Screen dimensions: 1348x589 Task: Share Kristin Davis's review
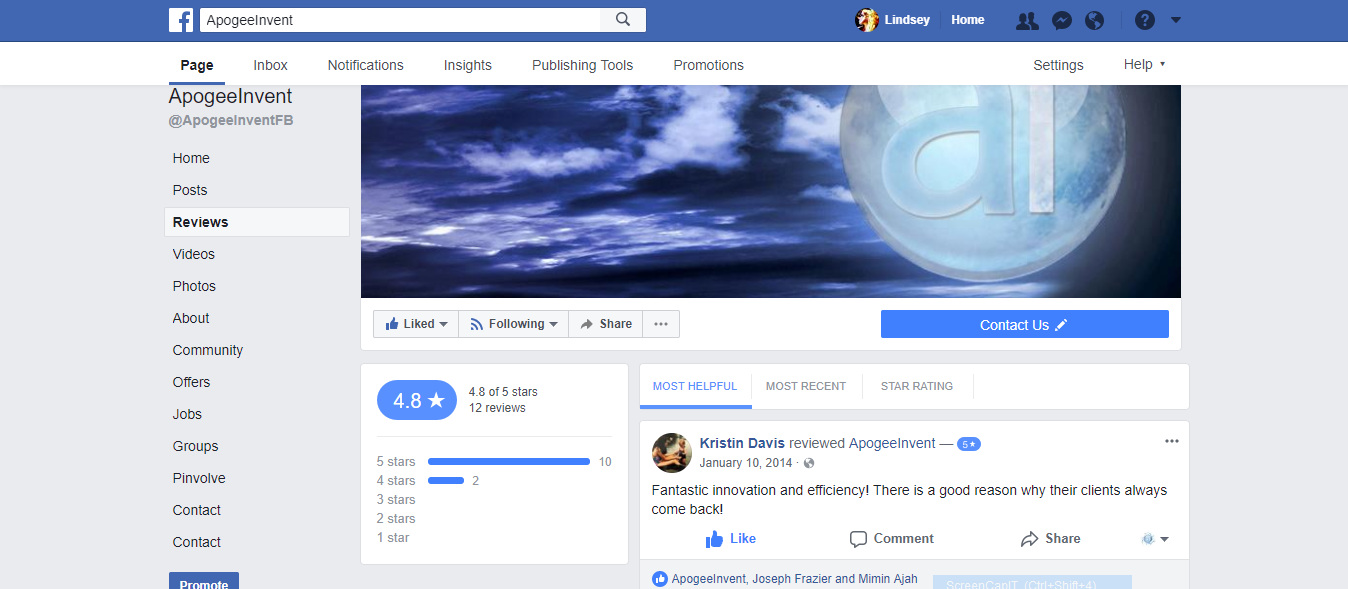point(1050,539)
